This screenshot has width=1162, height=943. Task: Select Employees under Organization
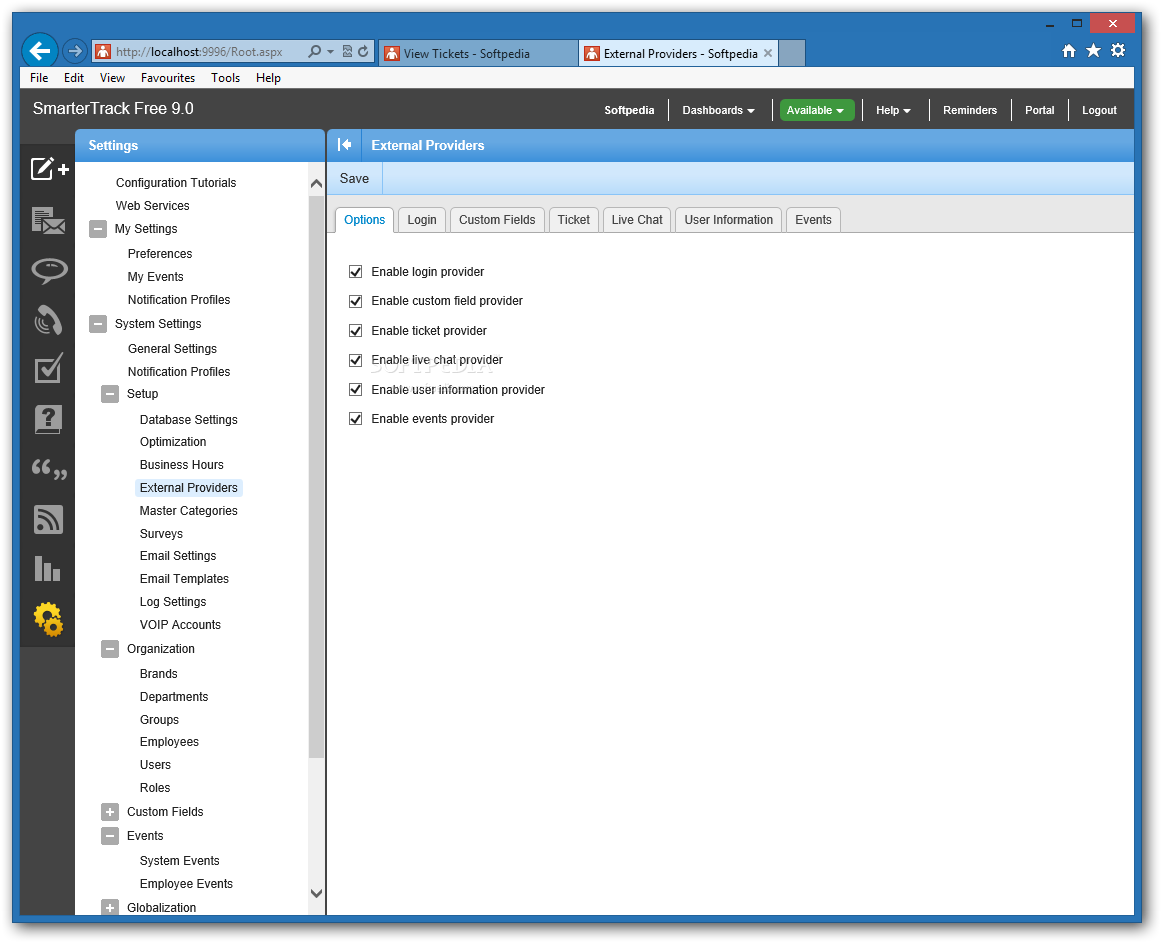click(169, 742)
